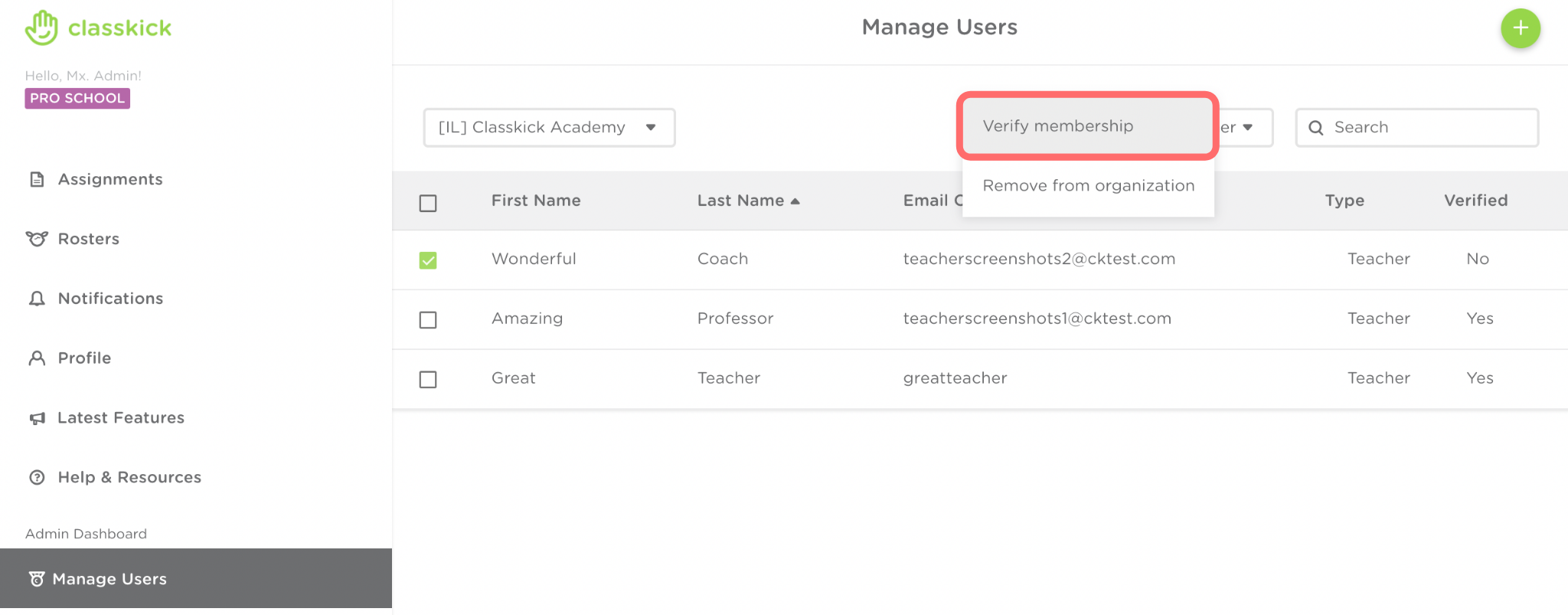1568x615 pixels.
Task: Expand the [IL] Classkick Academy dropdown
Action: [549, 127]
